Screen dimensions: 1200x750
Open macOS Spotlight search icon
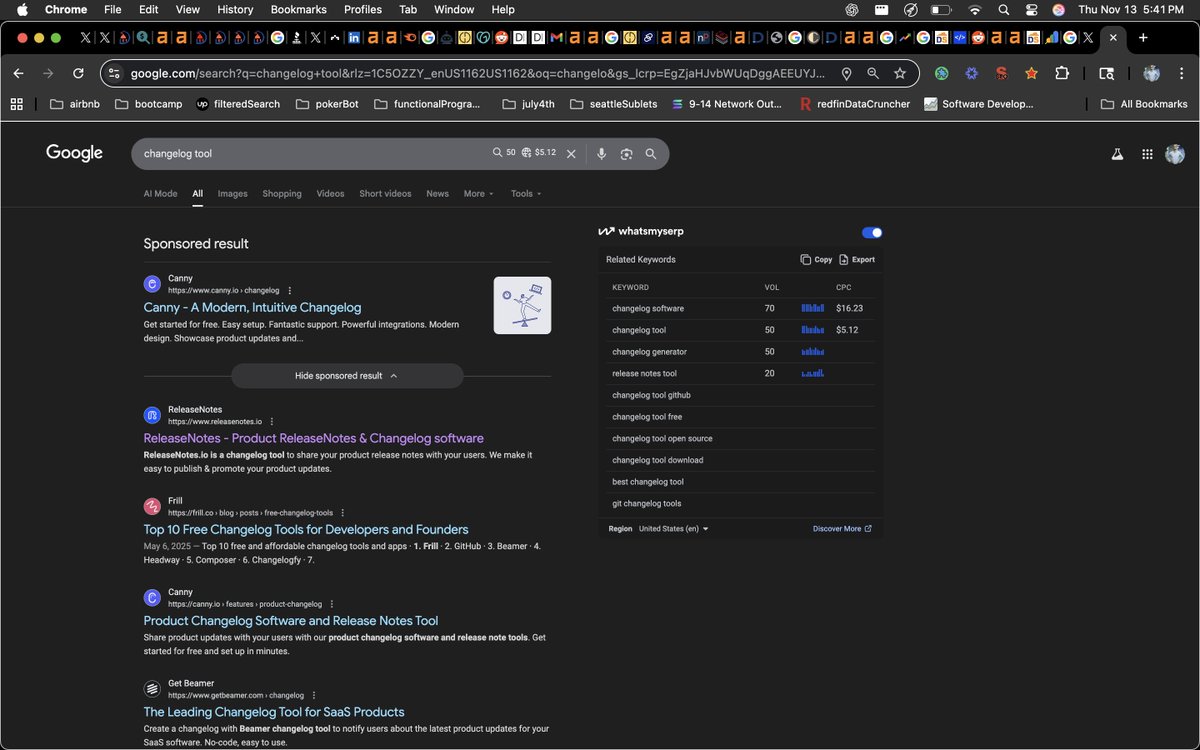(x=1003, y=10)
